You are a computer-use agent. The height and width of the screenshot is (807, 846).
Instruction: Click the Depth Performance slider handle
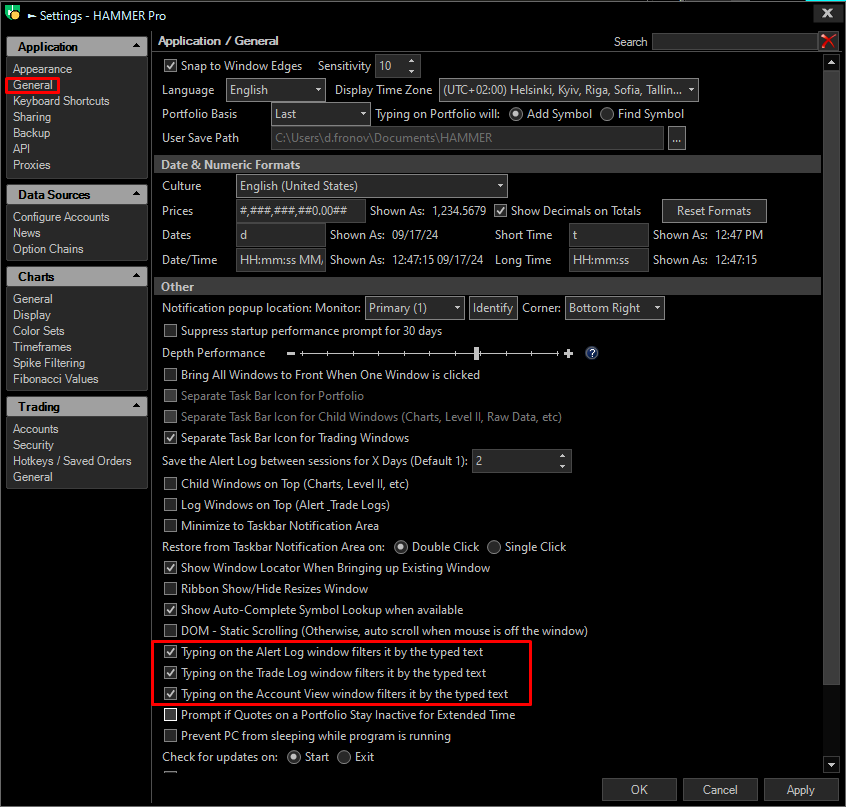pos(476,354)
